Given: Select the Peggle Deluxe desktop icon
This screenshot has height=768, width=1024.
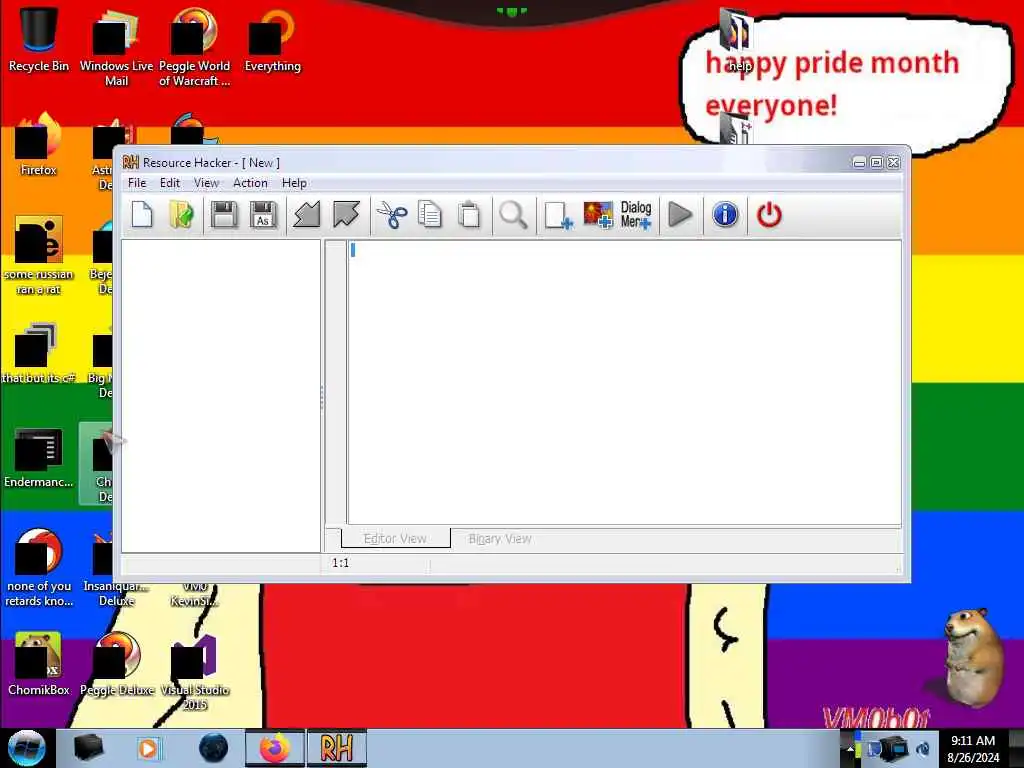Looking at the screenshot, I should (117, 664).
